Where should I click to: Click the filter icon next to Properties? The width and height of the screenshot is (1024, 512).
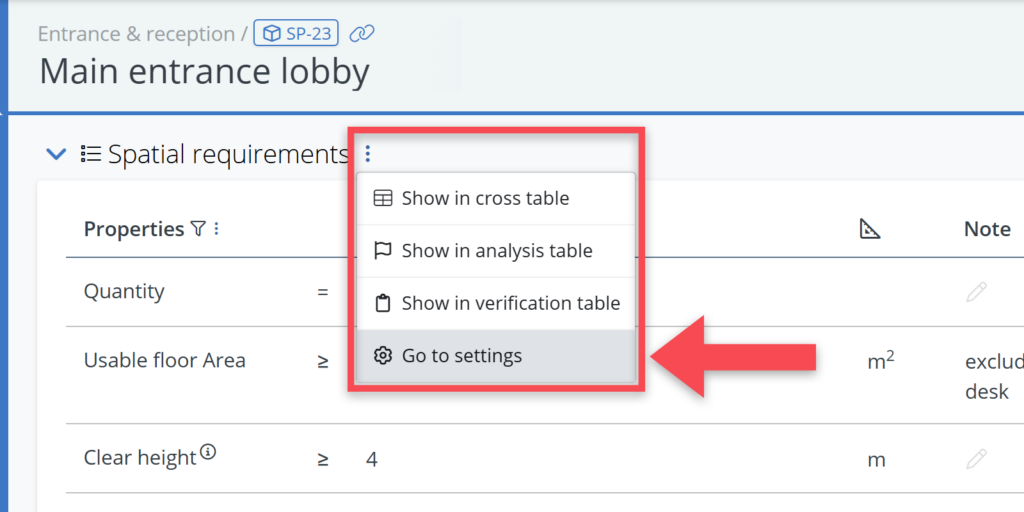pos(198,229)
